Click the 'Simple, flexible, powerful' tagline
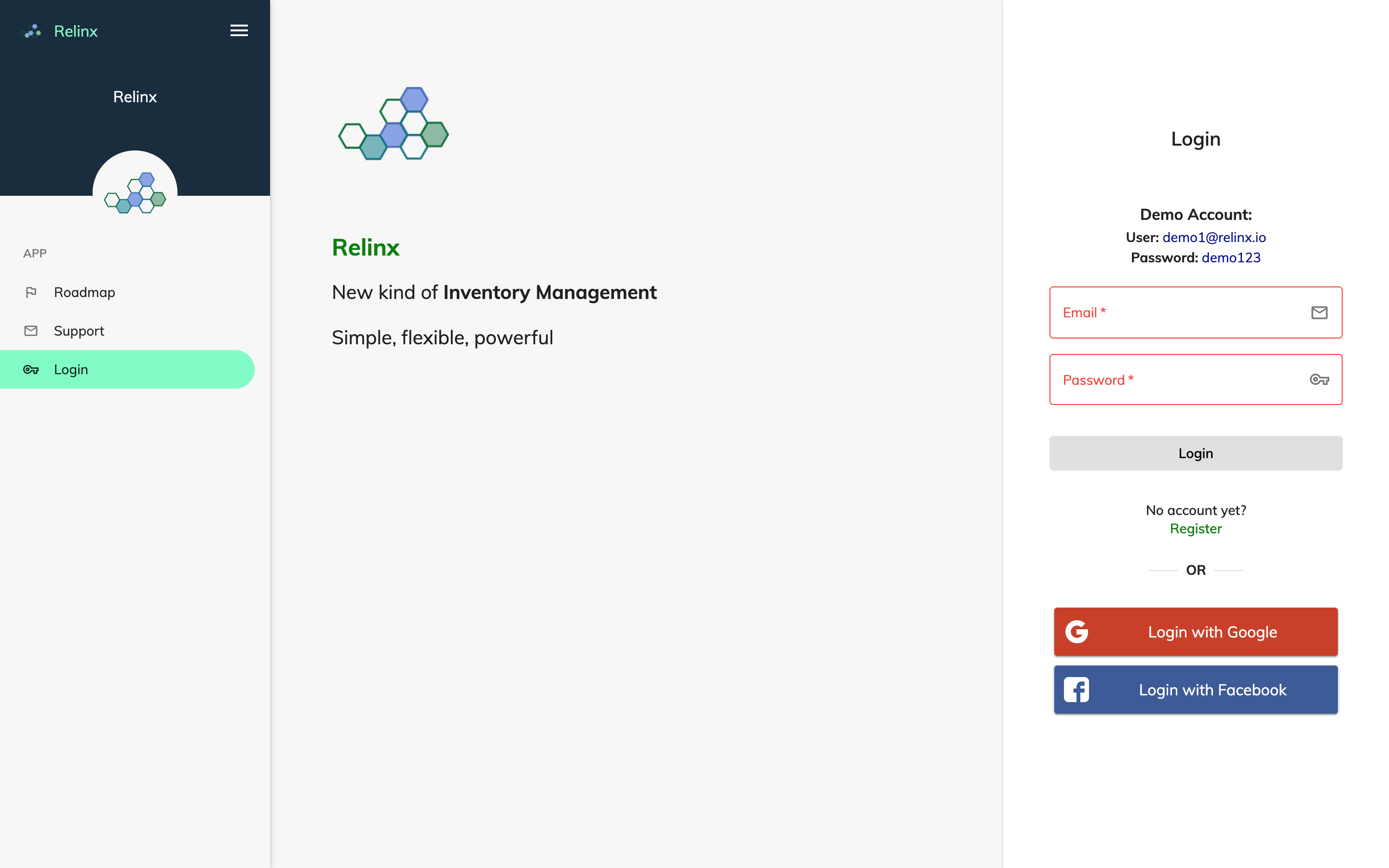 pos(443,338)
